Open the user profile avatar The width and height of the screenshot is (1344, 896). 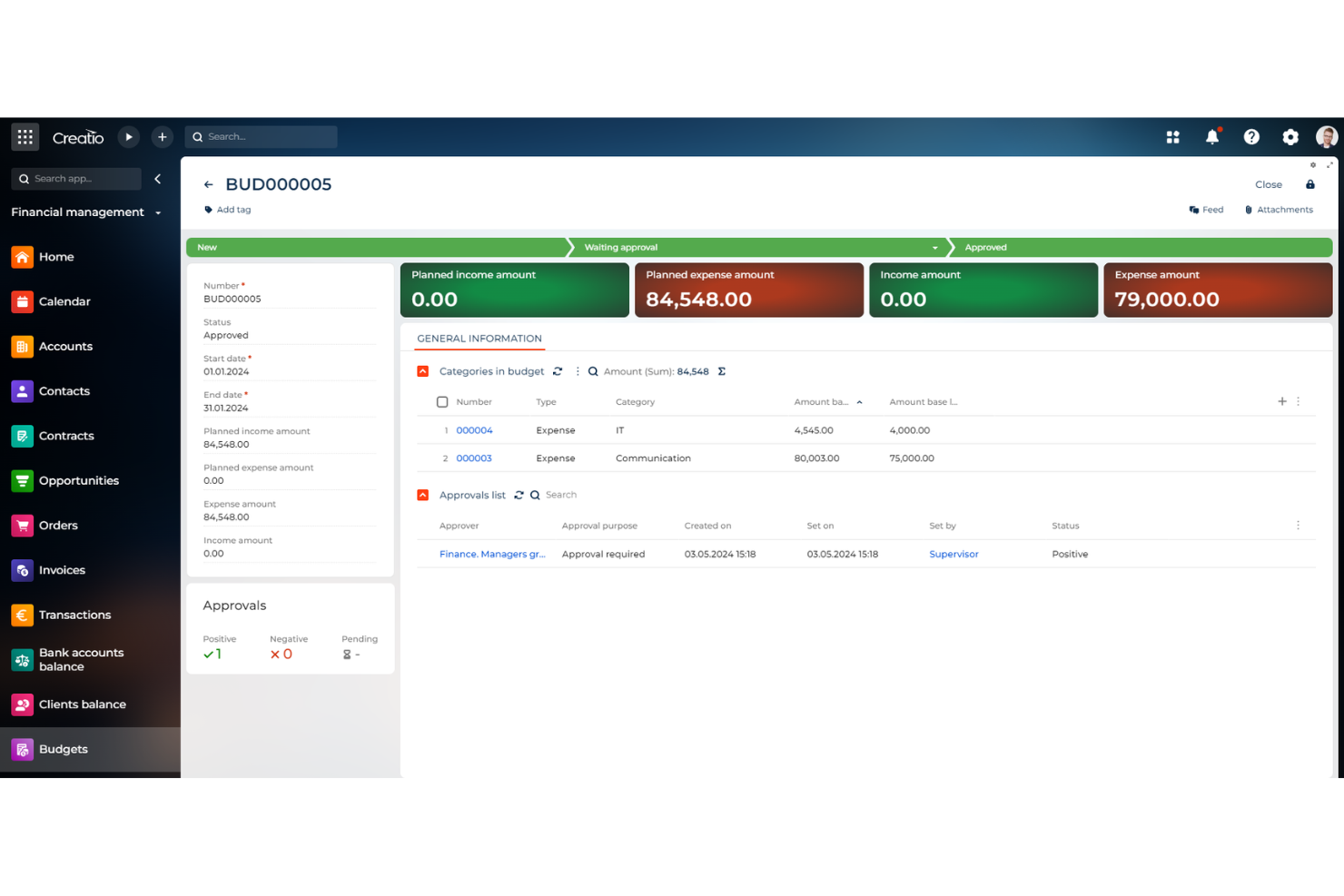(x=1327, y=137)
